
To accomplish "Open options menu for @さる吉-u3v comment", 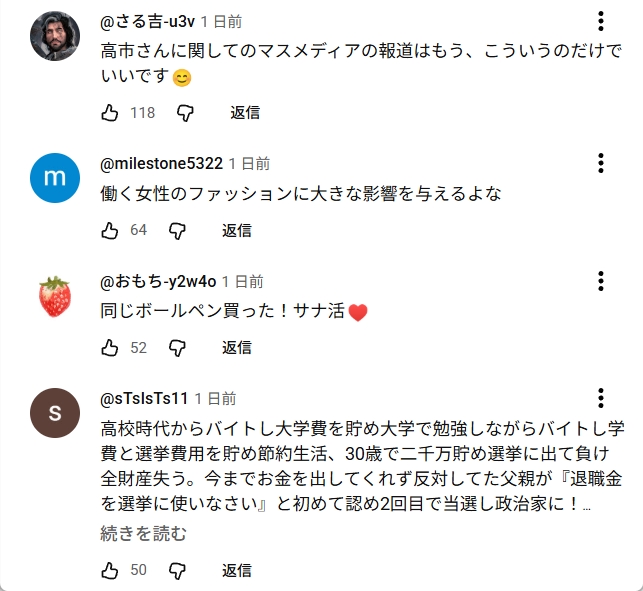I will (600, 22).
